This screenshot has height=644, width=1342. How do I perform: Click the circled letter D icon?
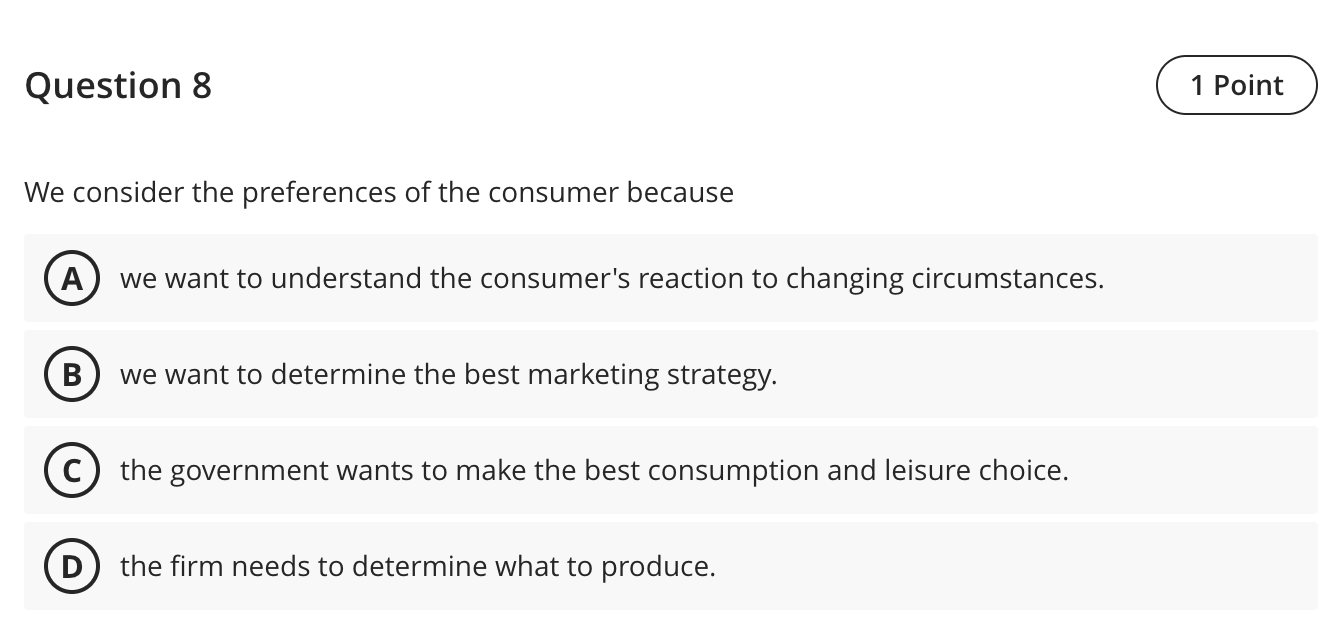[71, 566]
